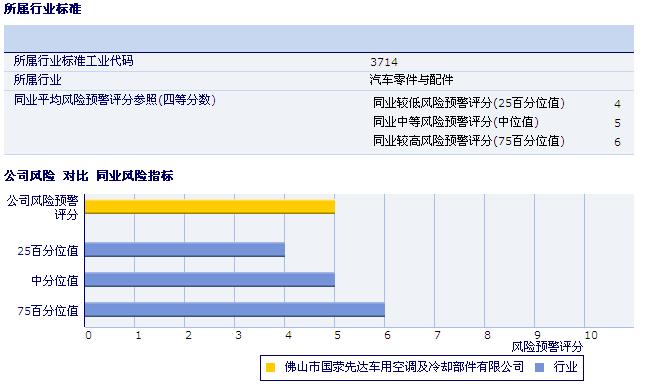Click the 行业 legend label
Screen dimensions: 665x390
[566, 367]
